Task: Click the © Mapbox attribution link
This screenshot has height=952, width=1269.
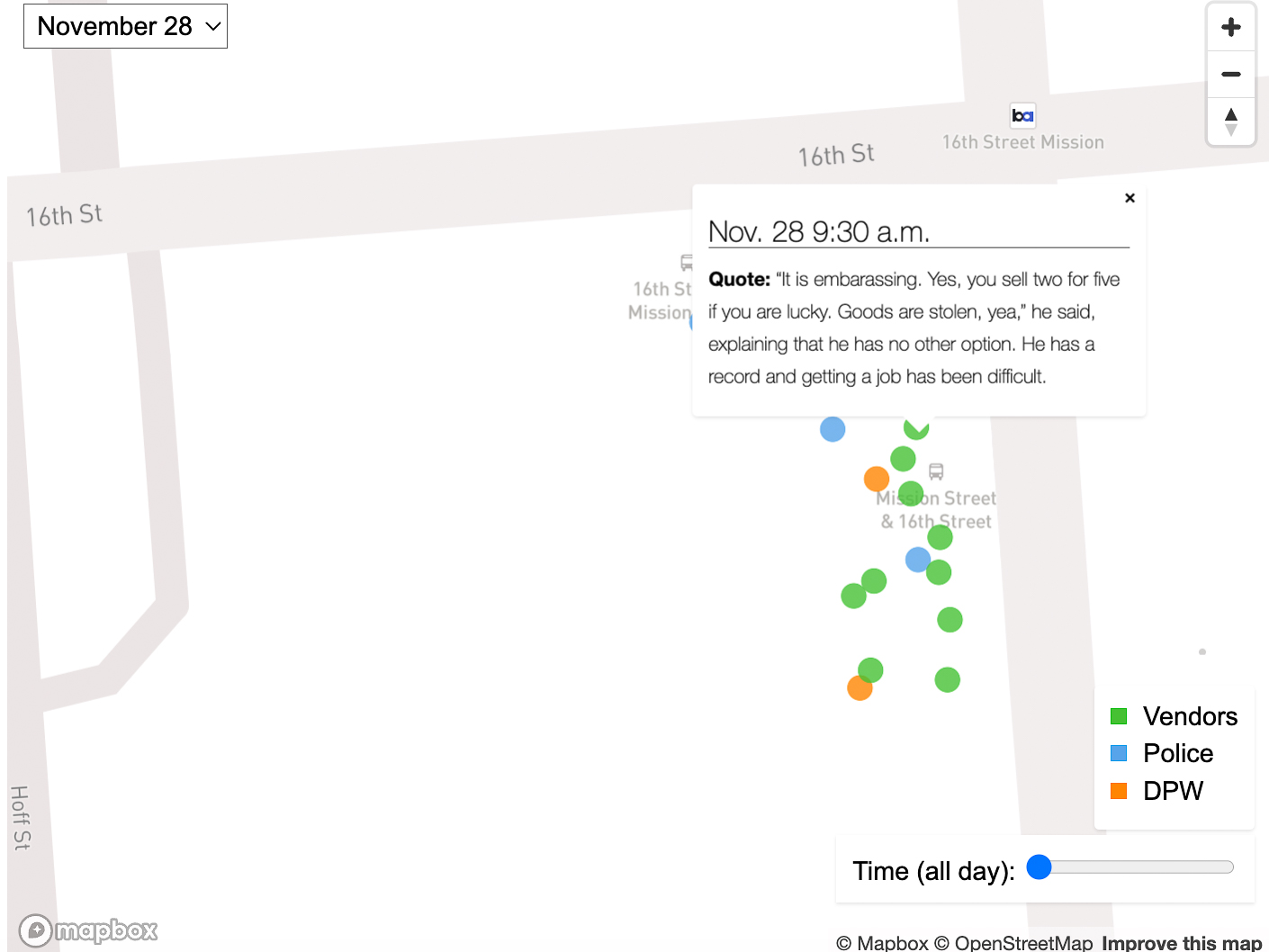Action: (x=882, y=942)
